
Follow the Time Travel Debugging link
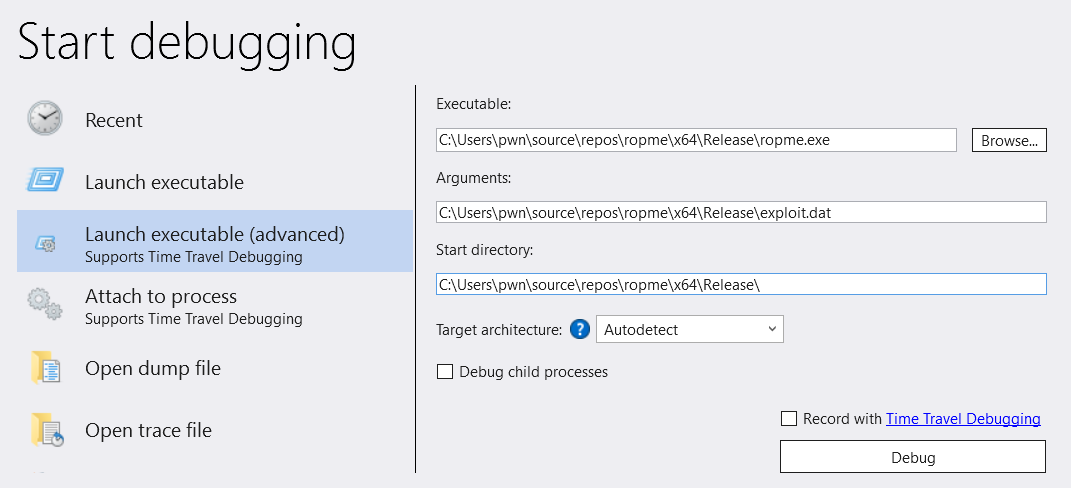point(963,419)
